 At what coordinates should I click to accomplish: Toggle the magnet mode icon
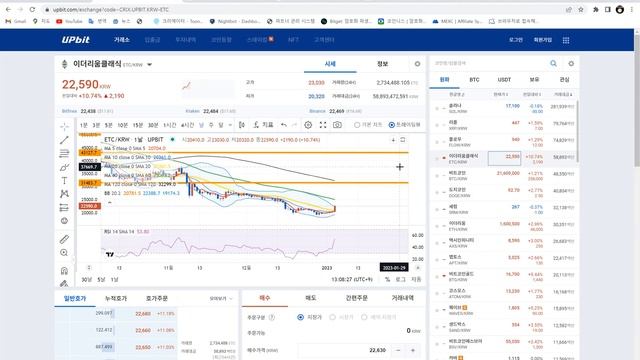pos(64,271)
